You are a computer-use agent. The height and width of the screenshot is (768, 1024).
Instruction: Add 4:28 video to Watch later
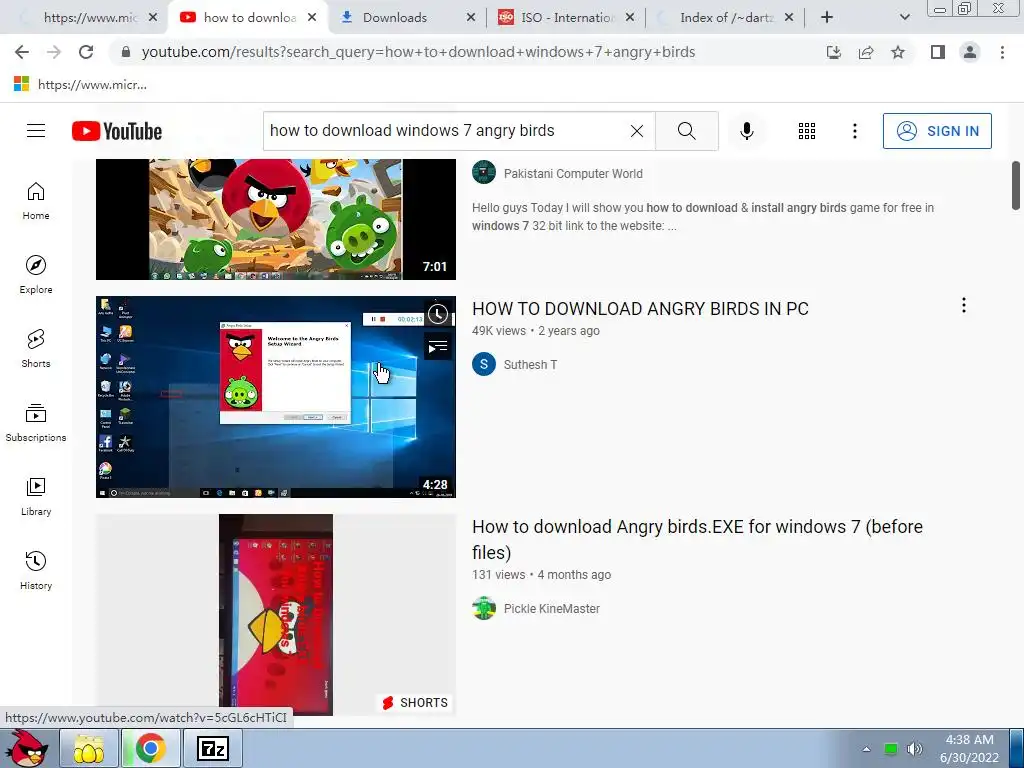coord(438,314)
